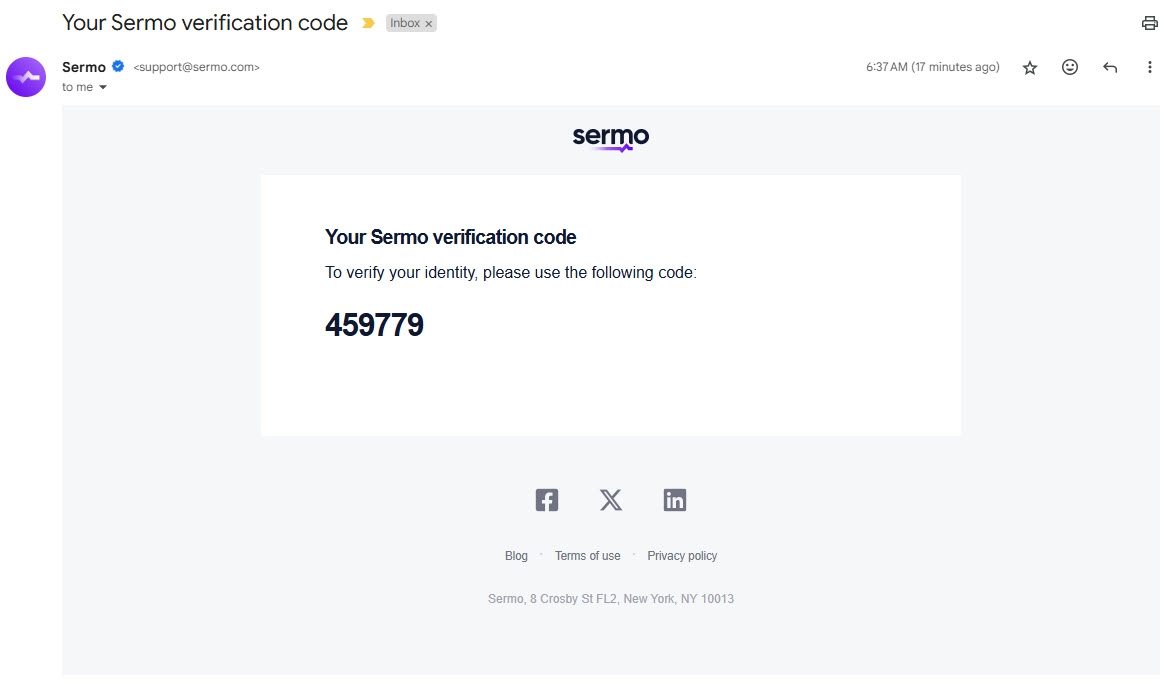Click the support@sermo.com sender address
Image resolution: width=1168 pixels, height=687 pixels.
pyautogui.click(x=197, y=67)
